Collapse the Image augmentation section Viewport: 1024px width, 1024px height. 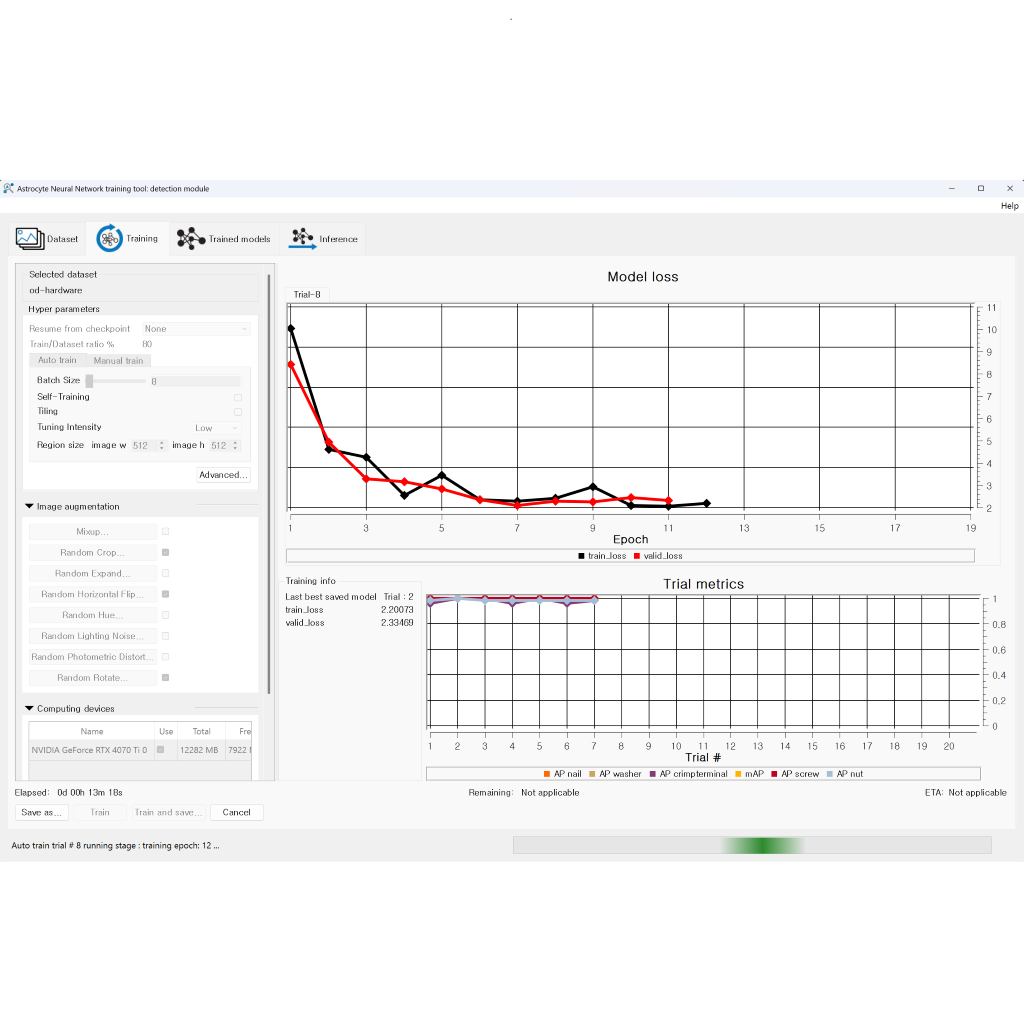29,507
